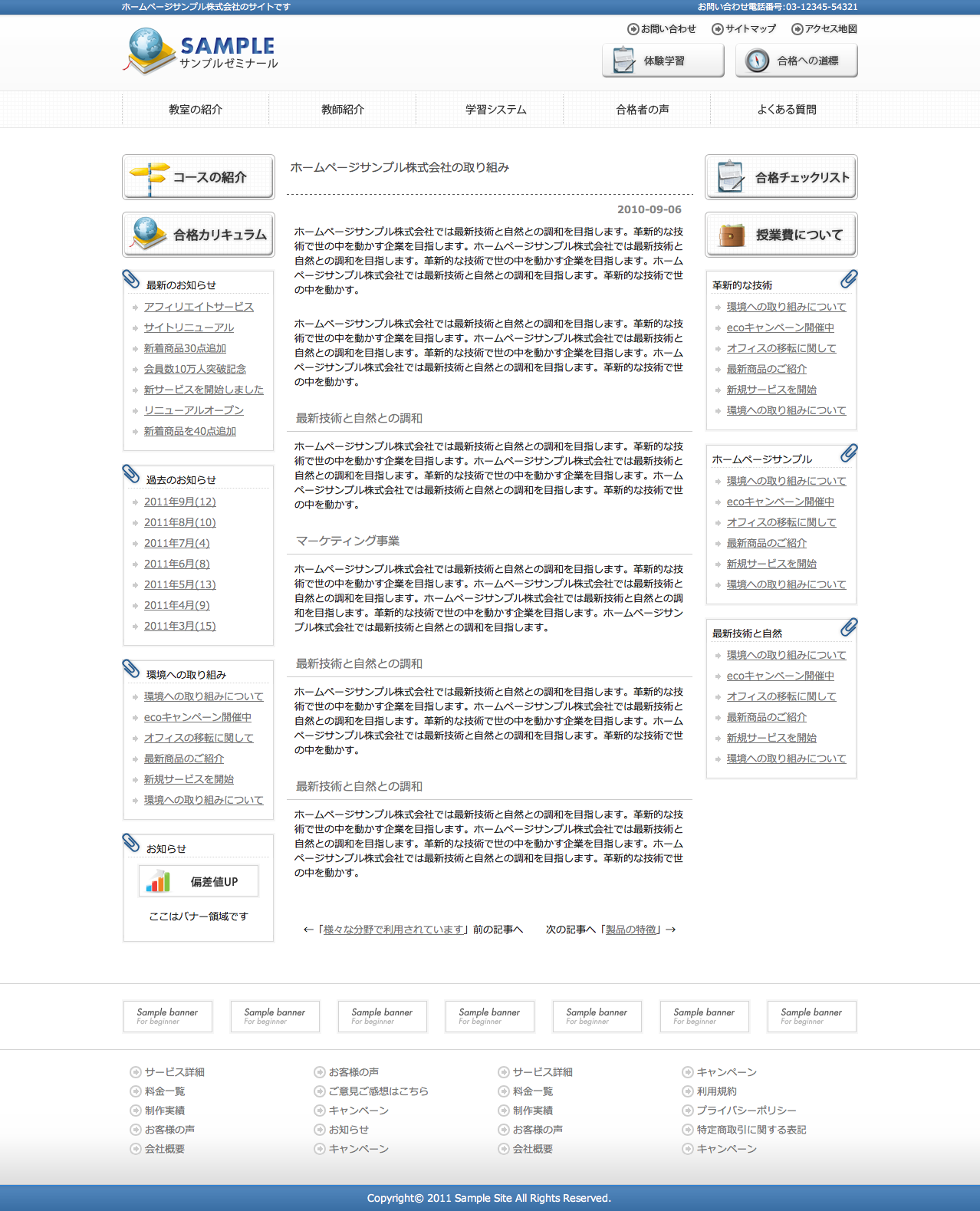Open 新着商品を40点追加 news link
The height and width of the screenshot is (1211, 980).
190,431
